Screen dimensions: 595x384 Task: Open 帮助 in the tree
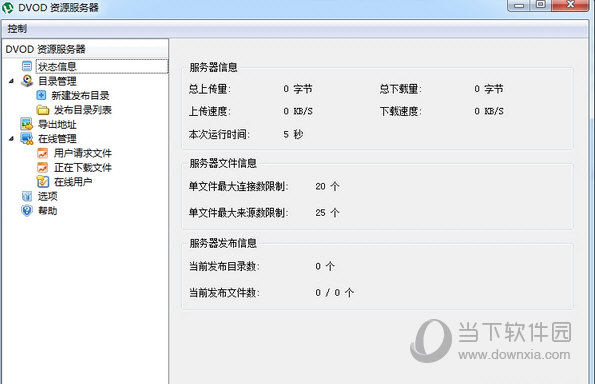tap(48, 211)
